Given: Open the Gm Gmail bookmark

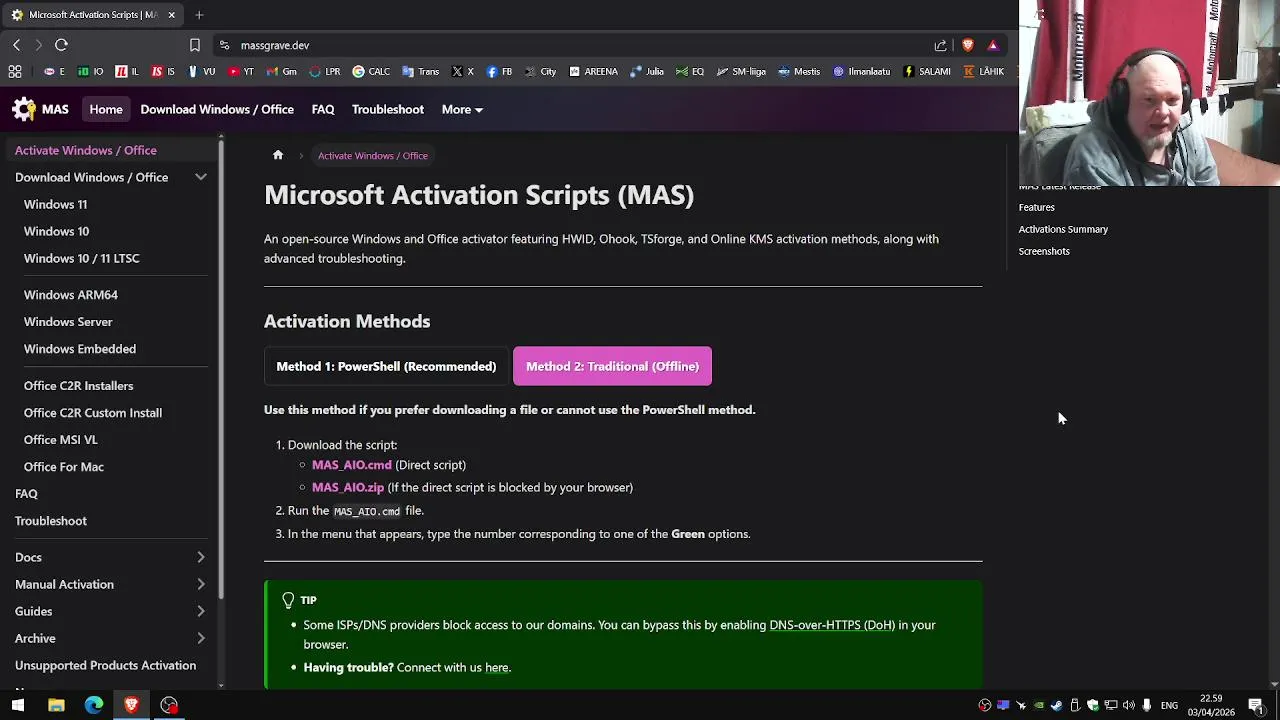Looking at the screenshot, I should click(281, 71).
